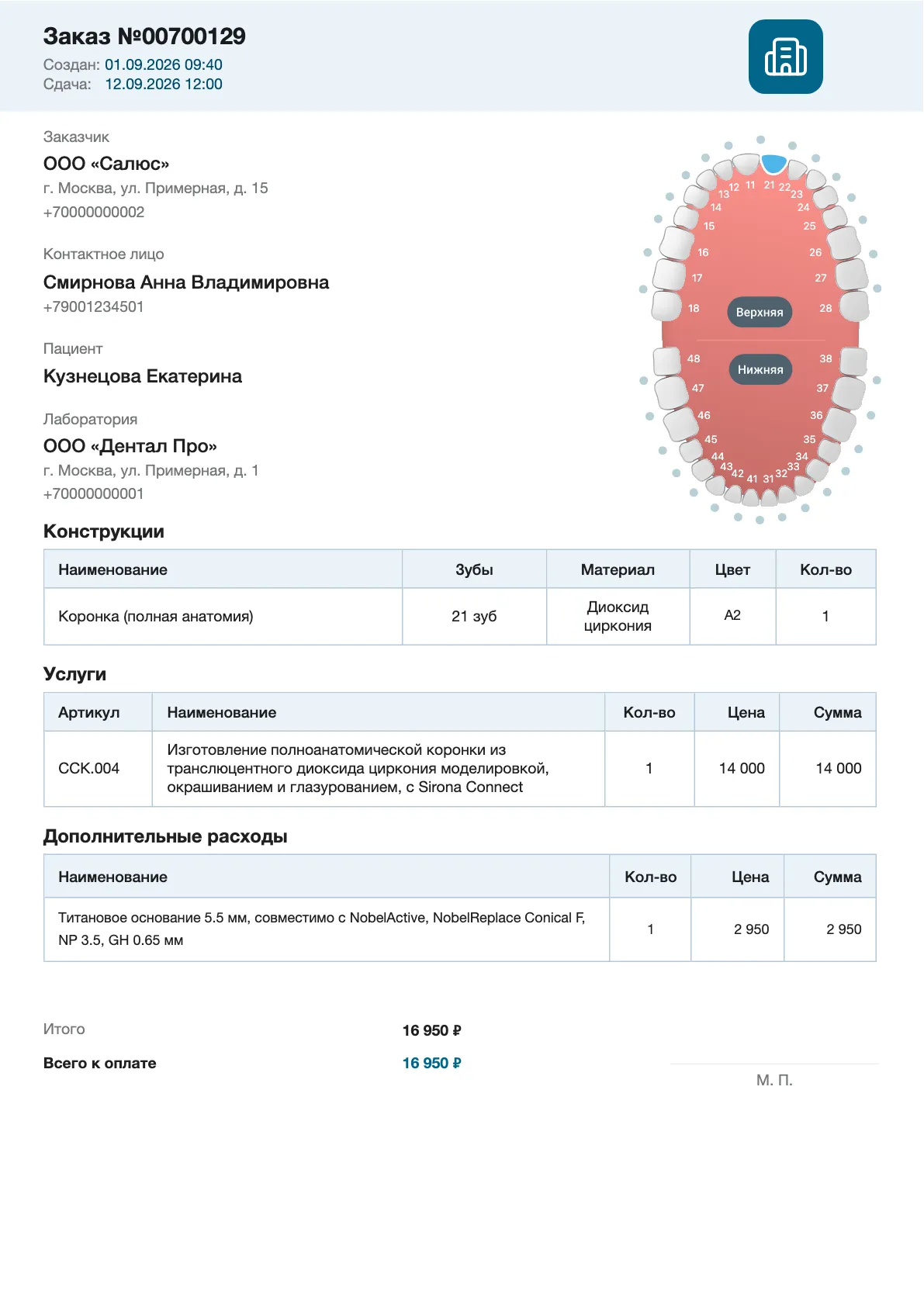Select tooth number 26 on the chart

[x=843, y=243]
